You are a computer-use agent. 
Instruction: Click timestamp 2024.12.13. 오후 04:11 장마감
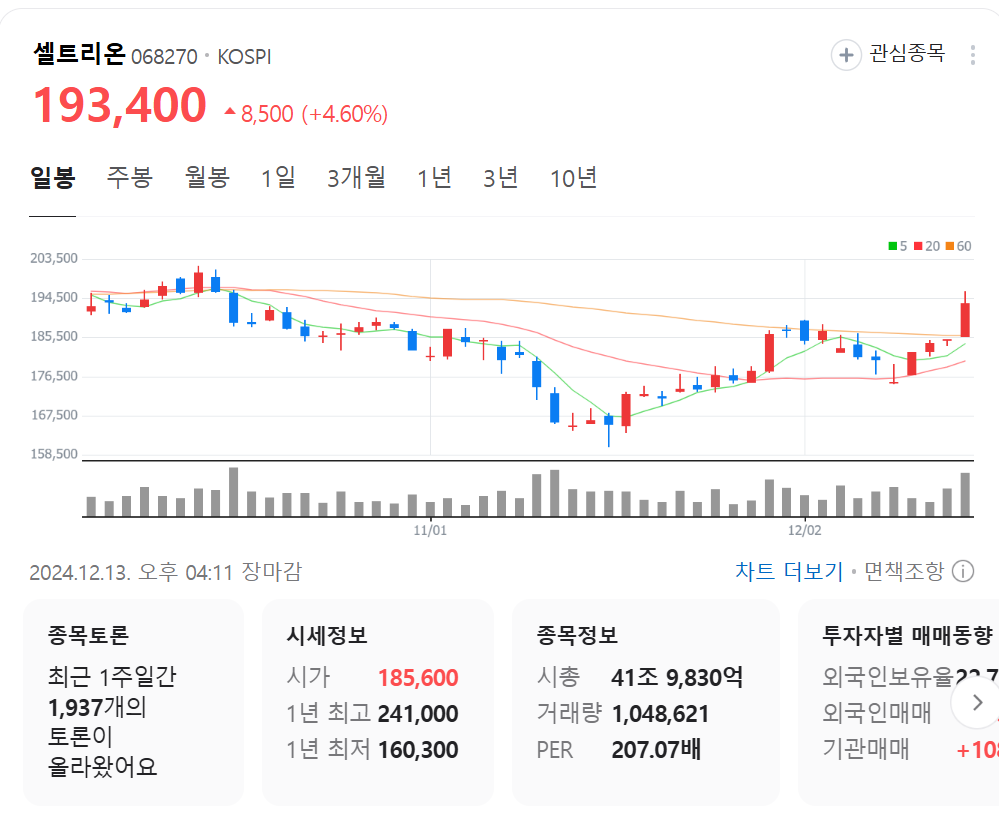(166, 572)
